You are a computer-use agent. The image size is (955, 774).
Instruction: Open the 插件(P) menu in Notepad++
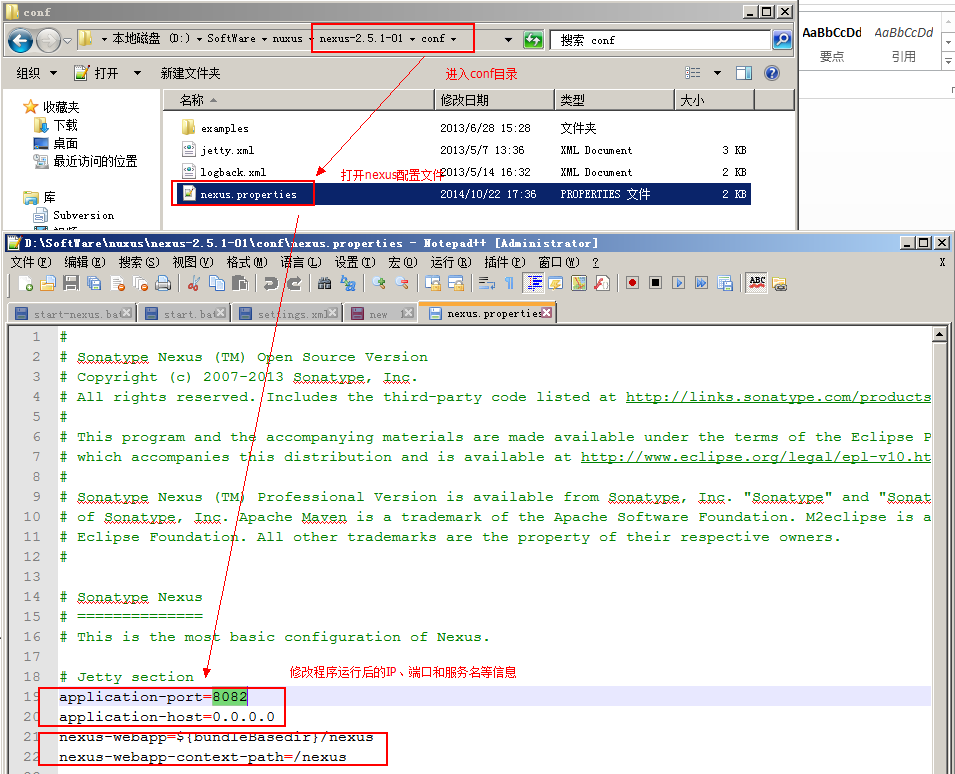click(505, 262)
